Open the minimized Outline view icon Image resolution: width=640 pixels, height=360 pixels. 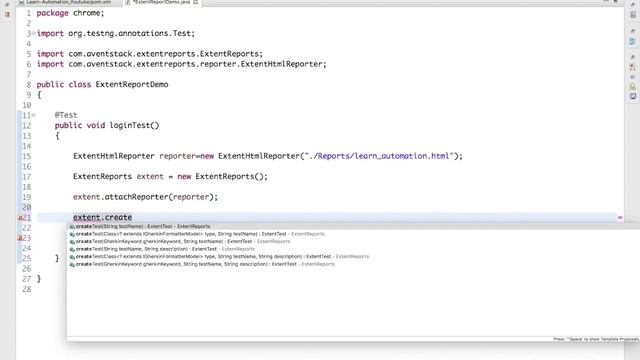pyautogui.click(x=633, y=41)
